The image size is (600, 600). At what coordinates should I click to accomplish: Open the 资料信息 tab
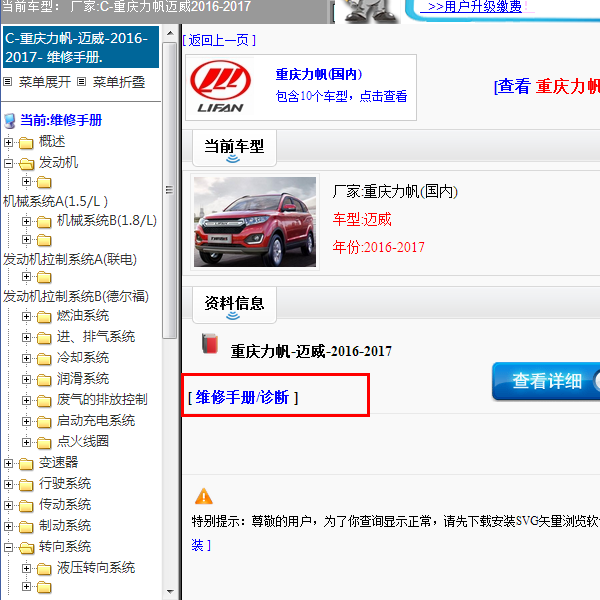coord(234,305)
